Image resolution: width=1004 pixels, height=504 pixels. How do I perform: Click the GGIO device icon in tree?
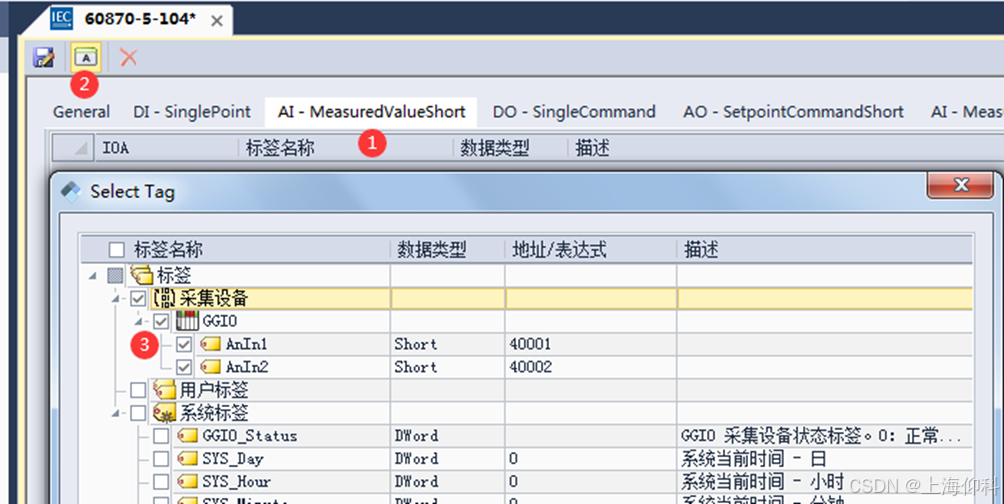tap(187, 320)
